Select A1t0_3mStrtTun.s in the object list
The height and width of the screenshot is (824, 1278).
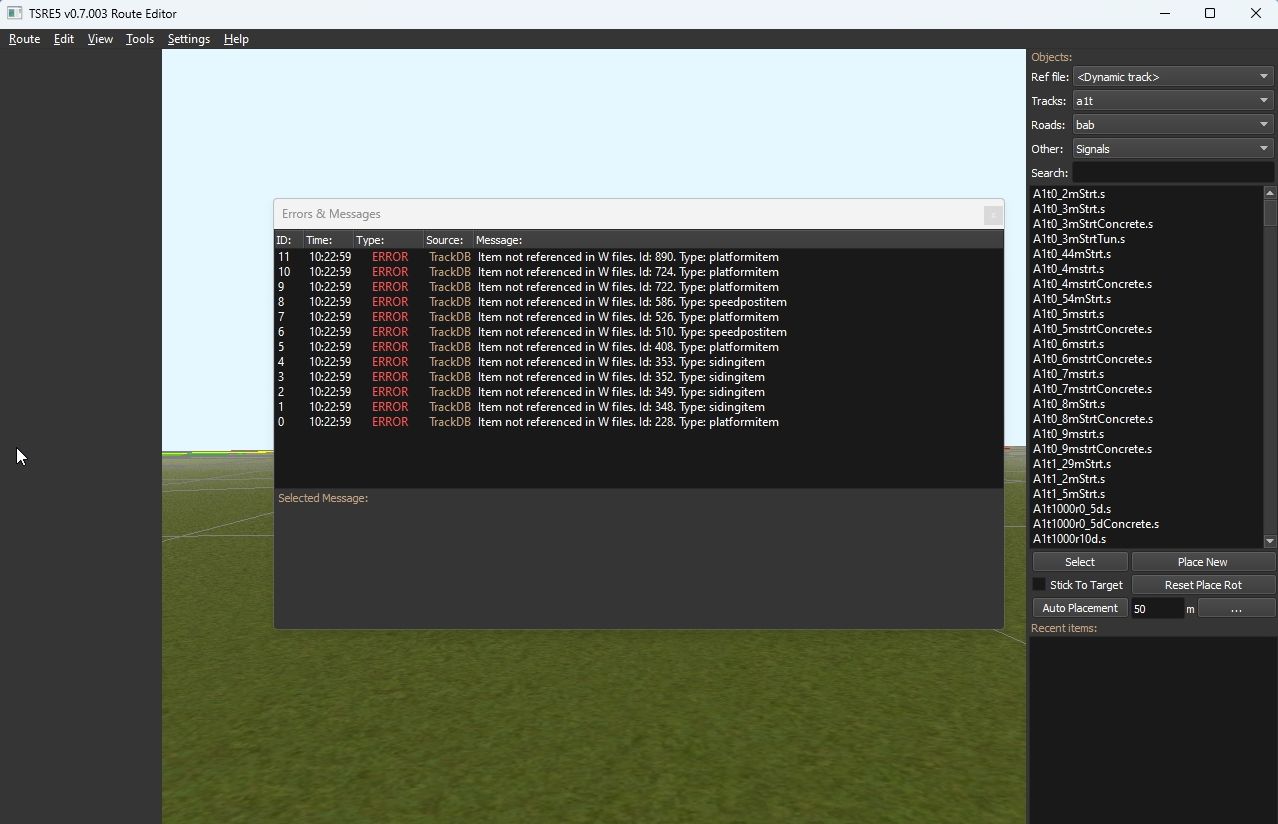click(x=1079, y=239)
